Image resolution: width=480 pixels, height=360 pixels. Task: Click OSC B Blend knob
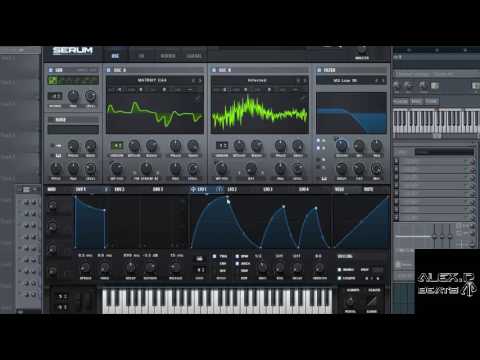click(x=256, y=146)
